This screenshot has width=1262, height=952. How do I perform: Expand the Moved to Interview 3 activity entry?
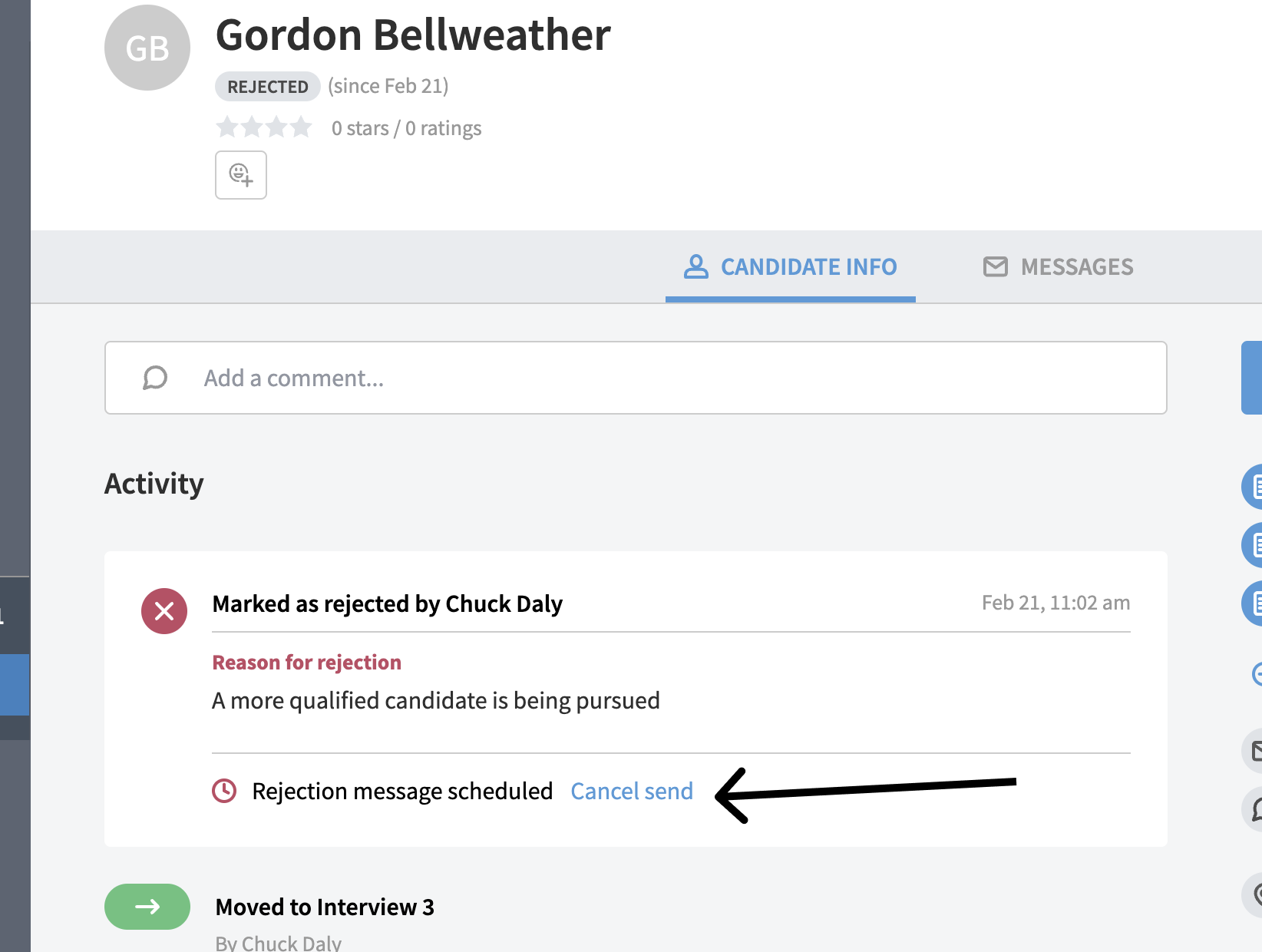325,907
